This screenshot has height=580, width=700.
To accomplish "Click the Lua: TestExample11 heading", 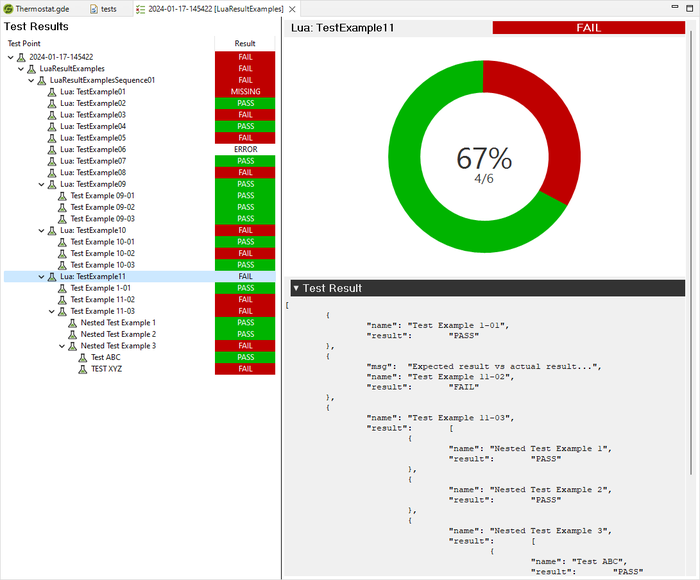I will pyautogui.click(x=342, y=28).
